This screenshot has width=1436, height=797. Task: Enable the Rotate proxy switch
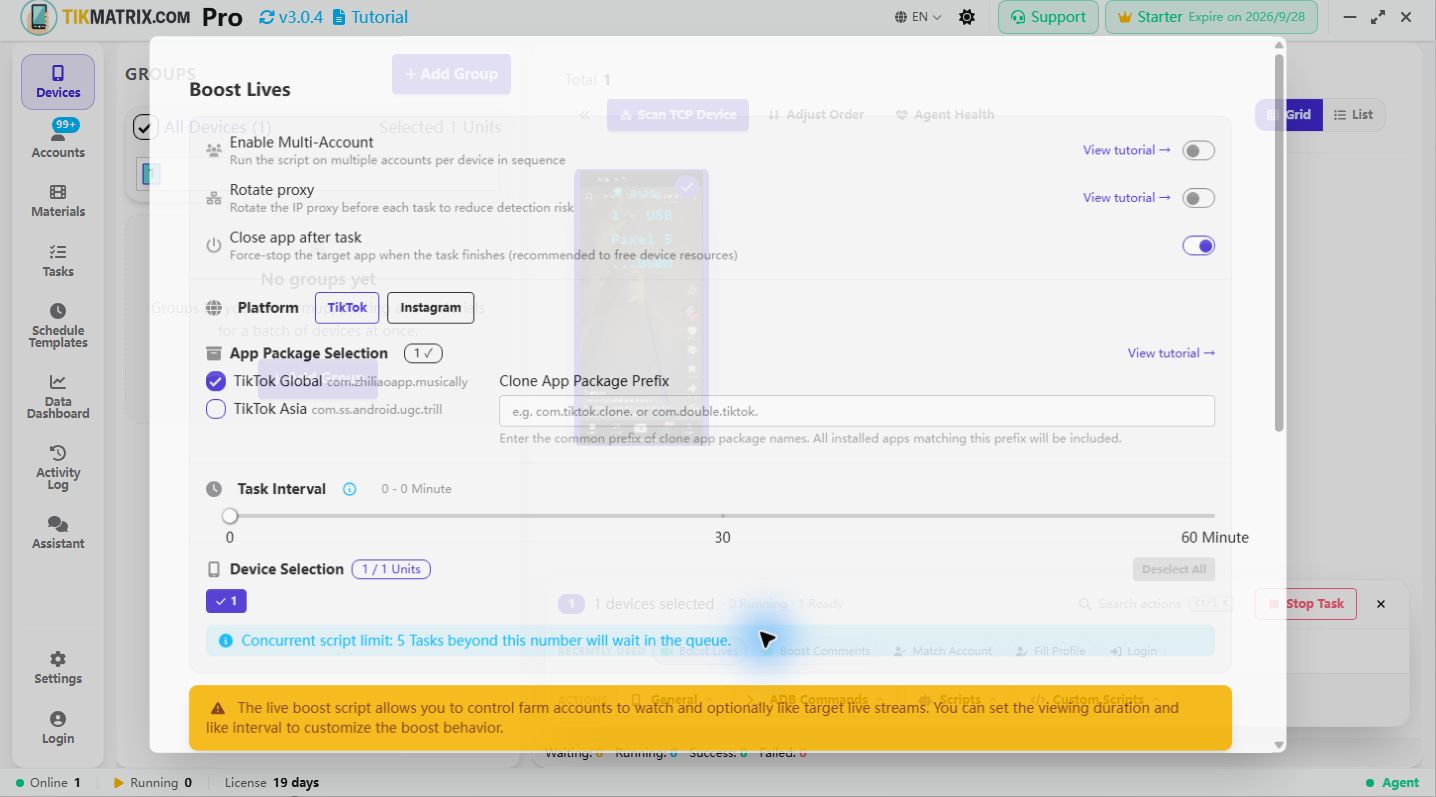[x=1198, y=198]
